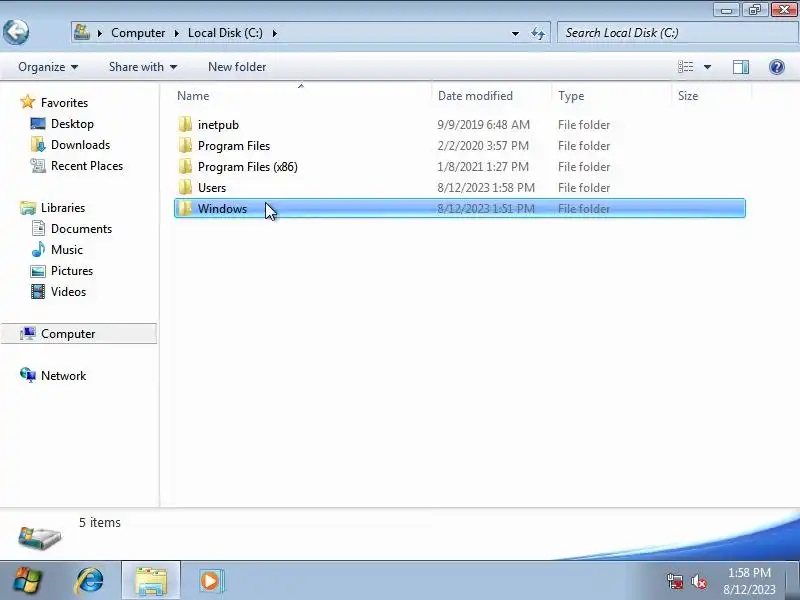Click the Program Files name text
The image size is (800, 600).
coord(234,146)
